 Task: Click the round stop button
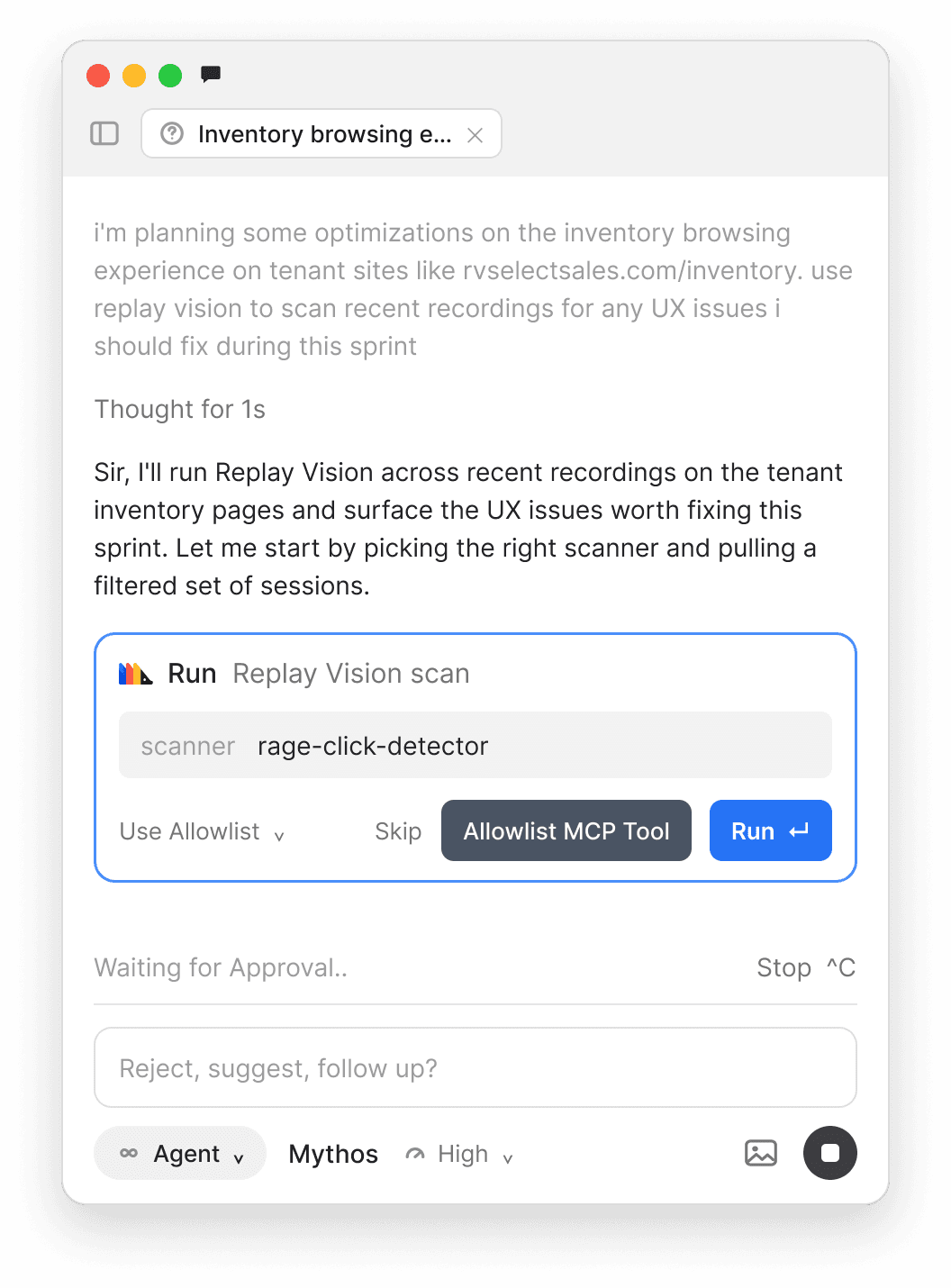click(830, 1153)
